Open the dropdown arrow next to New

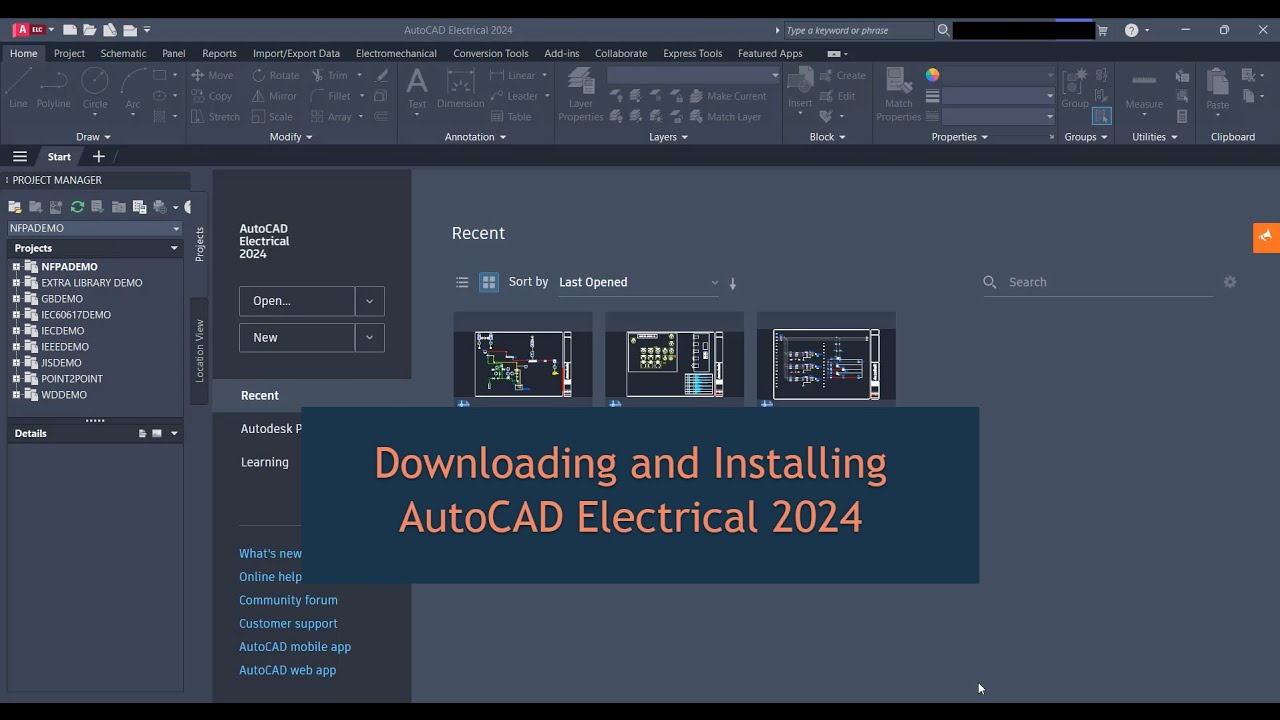click(369, 338)
